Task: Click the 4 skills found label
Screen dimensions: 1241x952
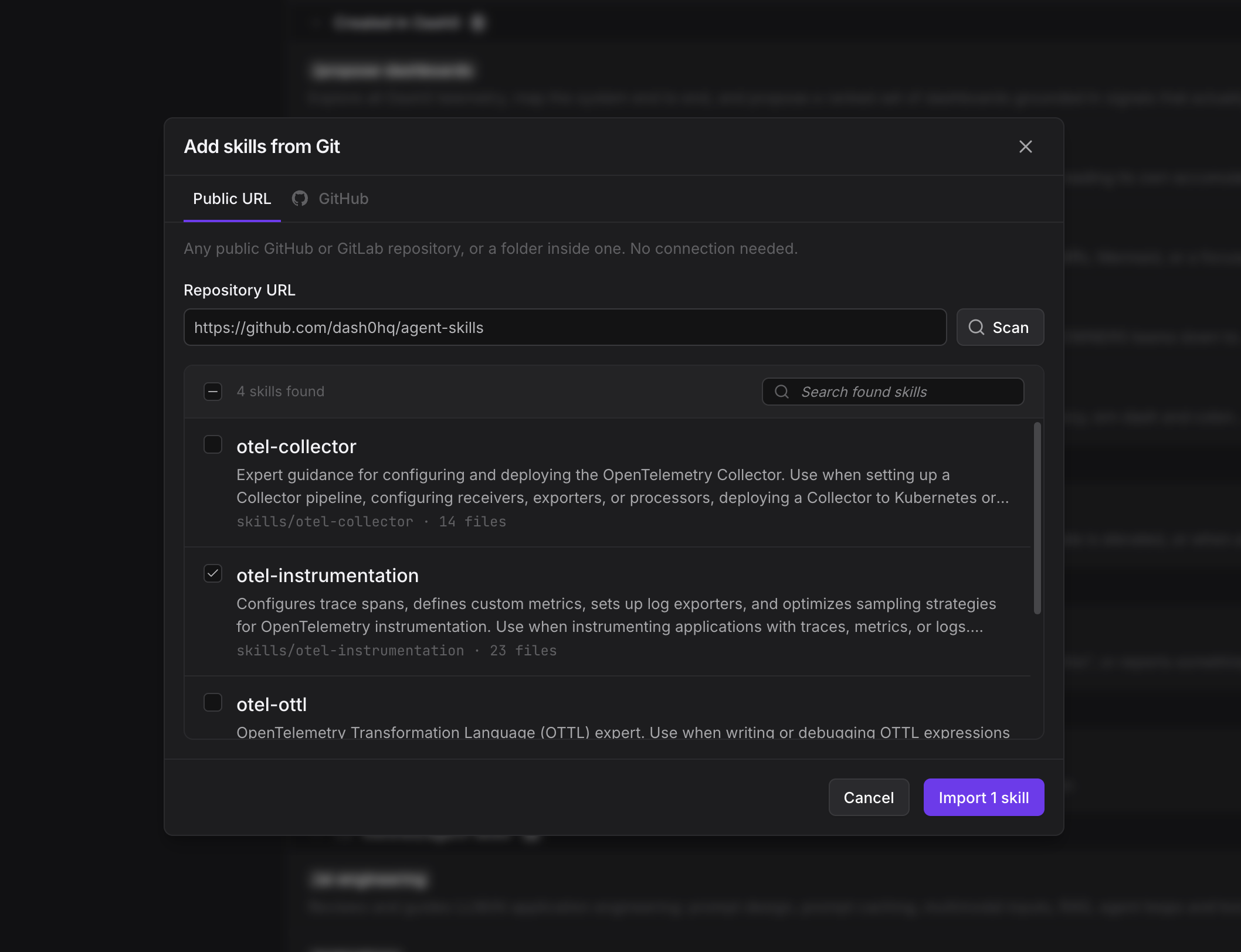Action: pyautogui.click(x=280, y=392)
